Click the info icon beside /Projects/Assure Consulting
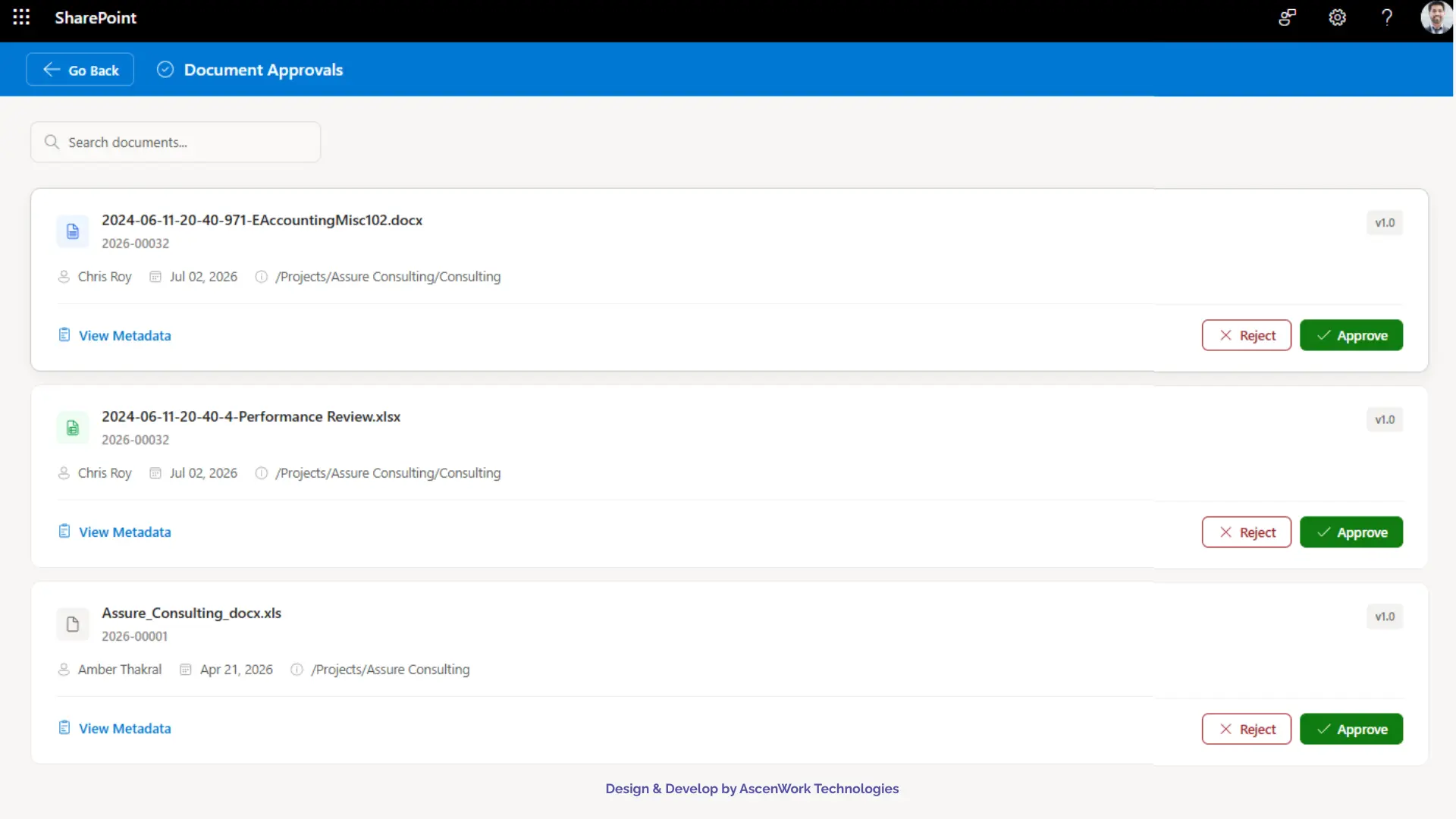Image resolution: width=1456 pixels, height=819 pixels. pyautogui.click(x=297, y=670)
